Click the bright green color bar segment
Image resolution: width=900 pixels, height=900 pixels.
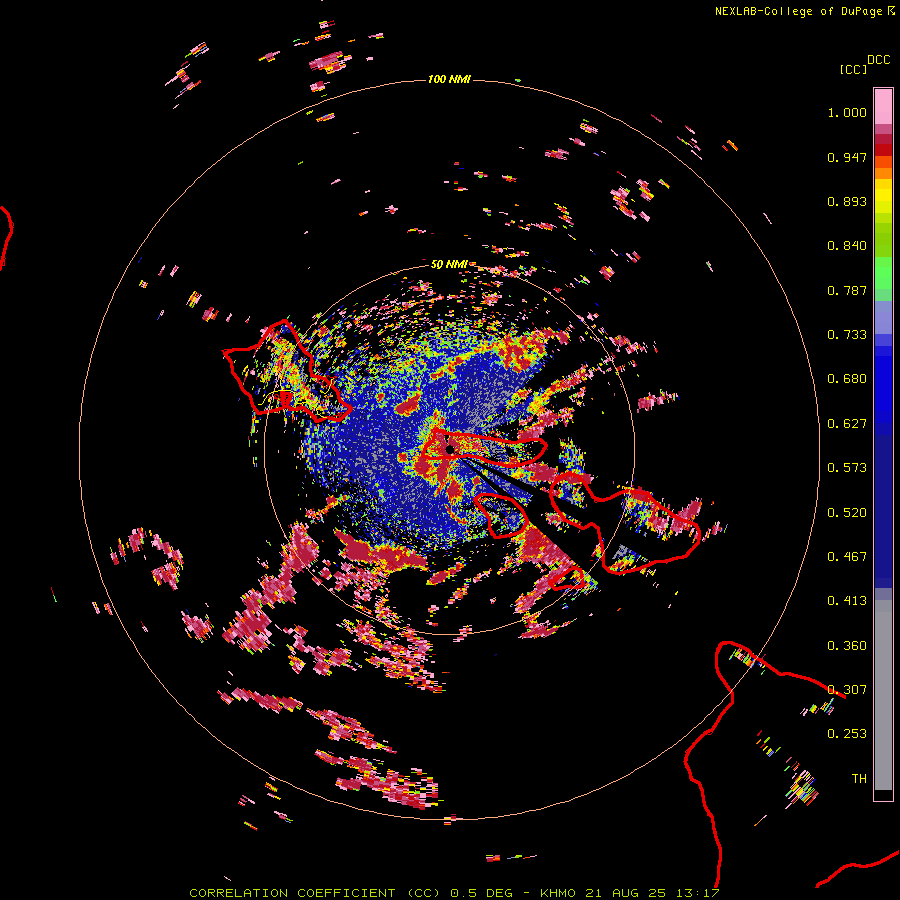pos(883,273)
